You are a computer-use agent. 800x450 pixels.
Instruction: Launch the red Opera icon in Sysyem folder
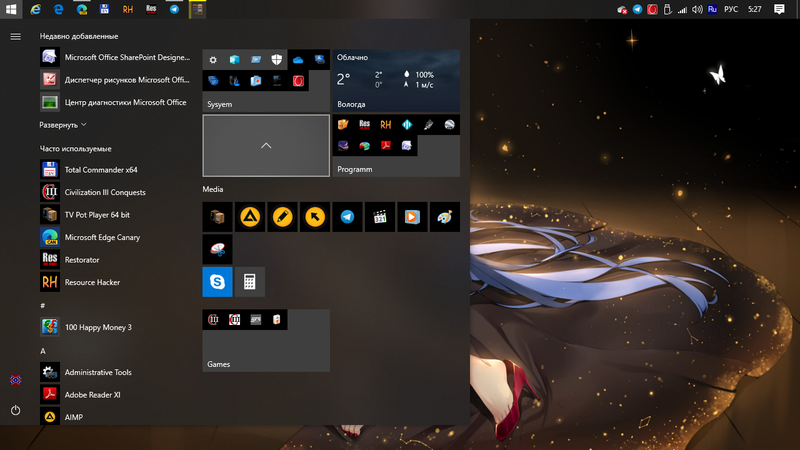click(x=298, y=81)
